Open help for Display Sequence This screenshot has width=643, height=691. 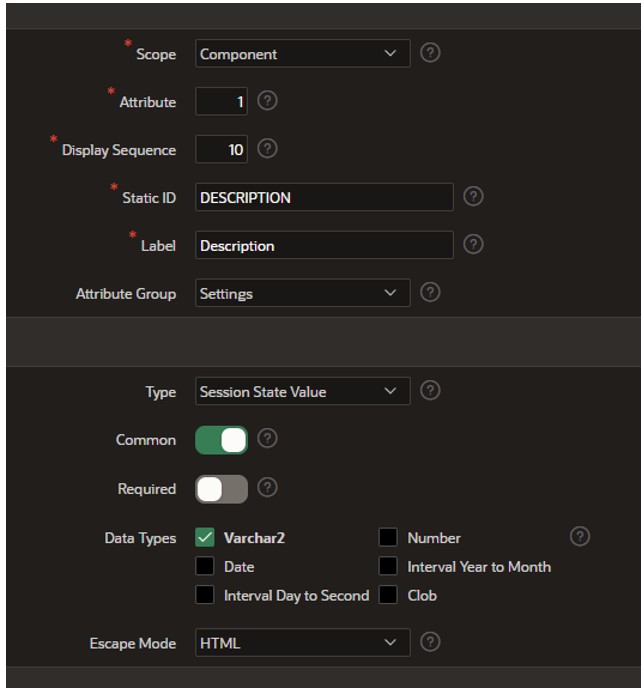[x=267, y=149]
